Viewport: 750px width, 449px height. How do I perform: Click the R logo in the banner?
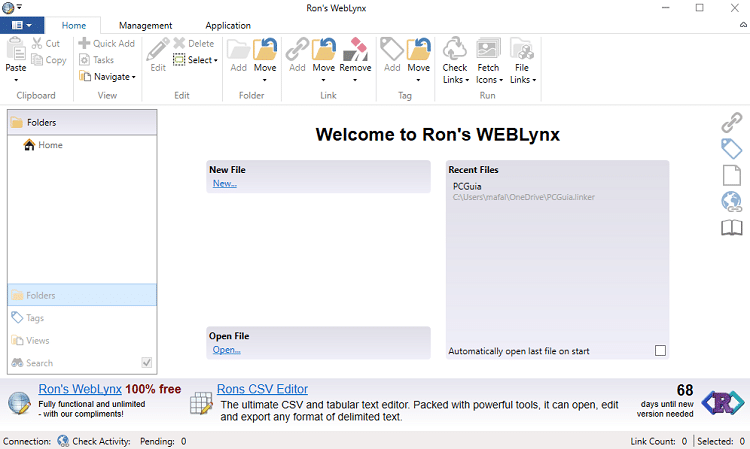pos(723,403)
